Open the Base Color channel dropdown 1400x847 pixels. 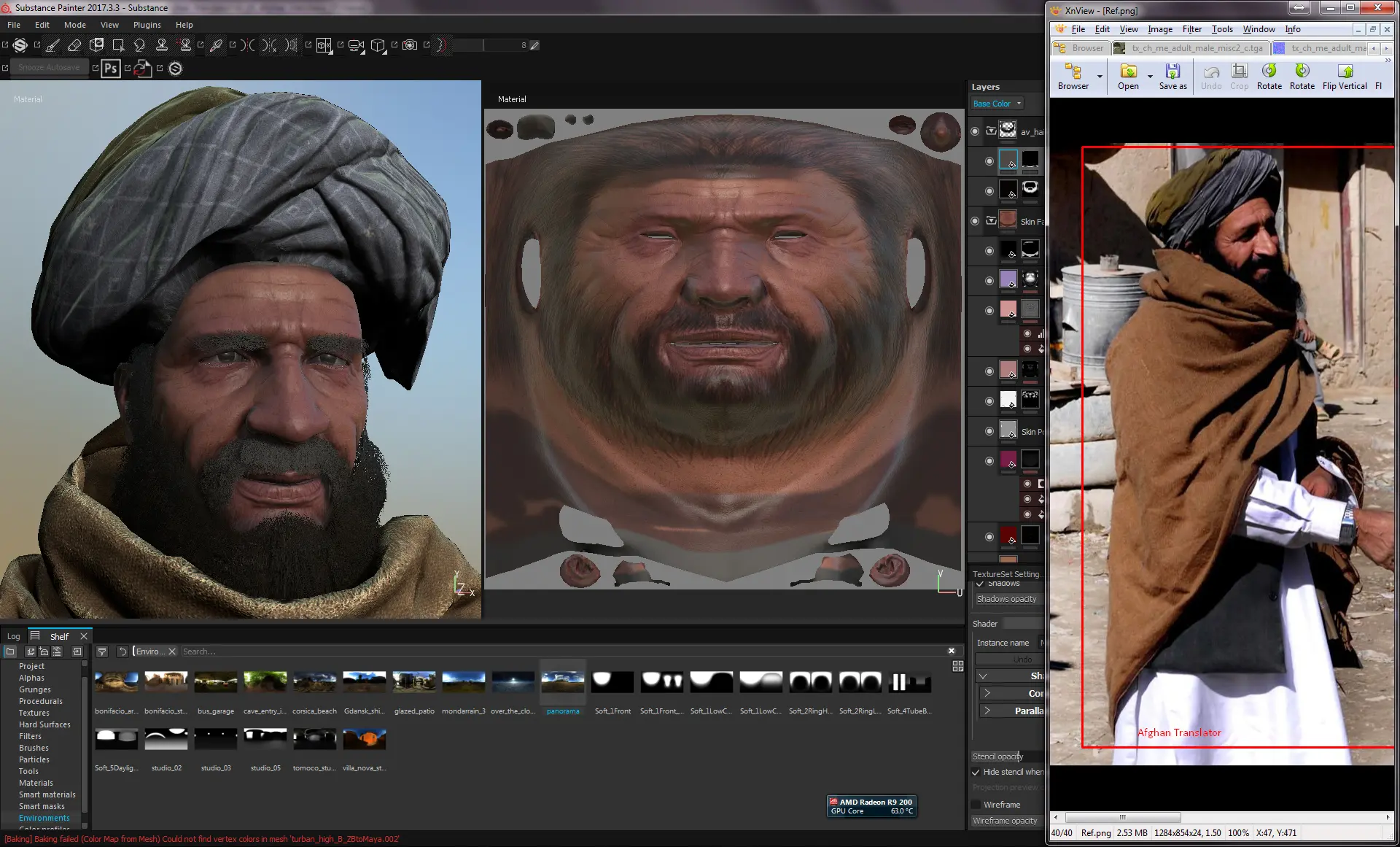tap(997, 104)
